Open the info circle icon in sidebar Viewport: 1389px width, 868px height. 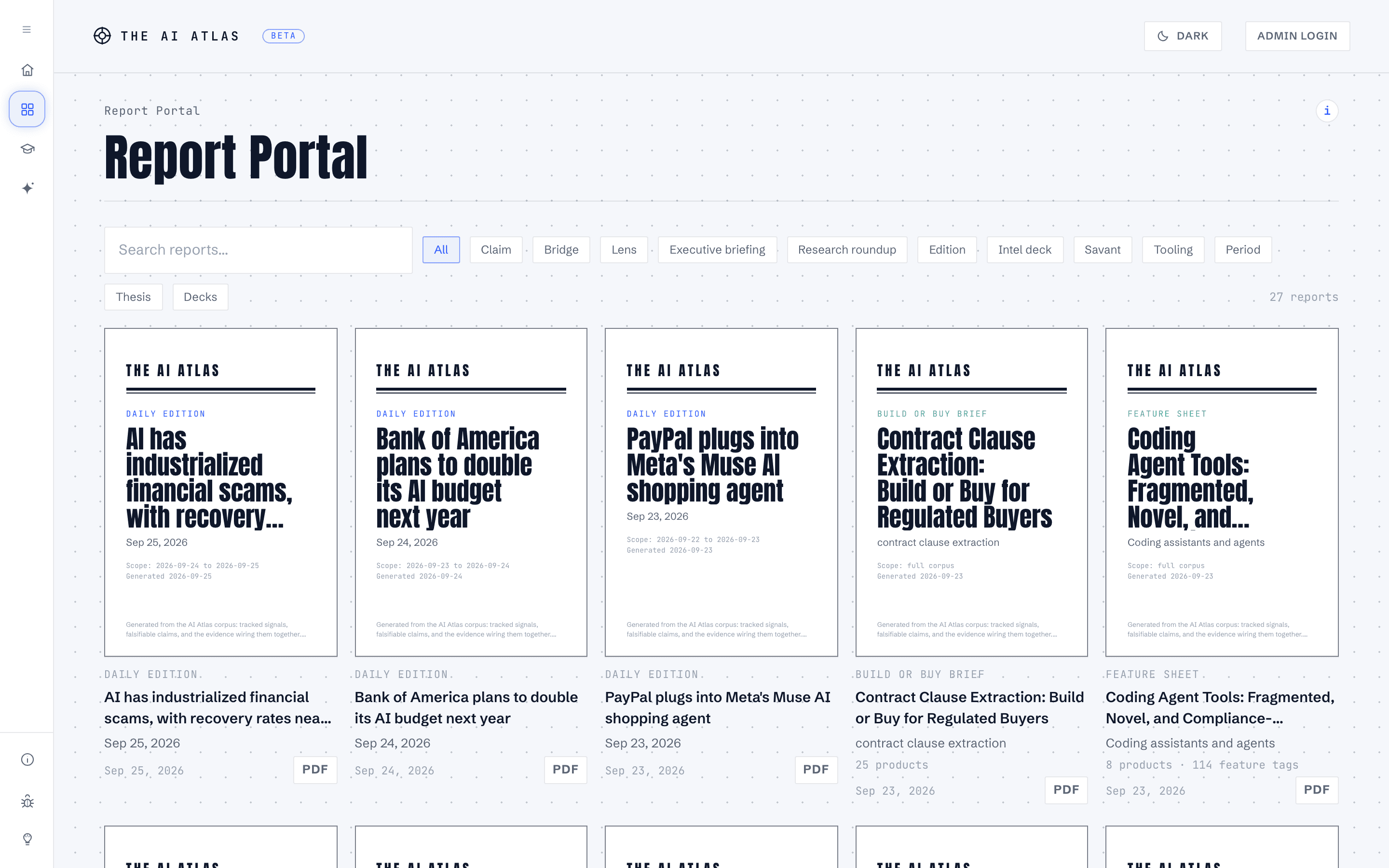point(27,759)
